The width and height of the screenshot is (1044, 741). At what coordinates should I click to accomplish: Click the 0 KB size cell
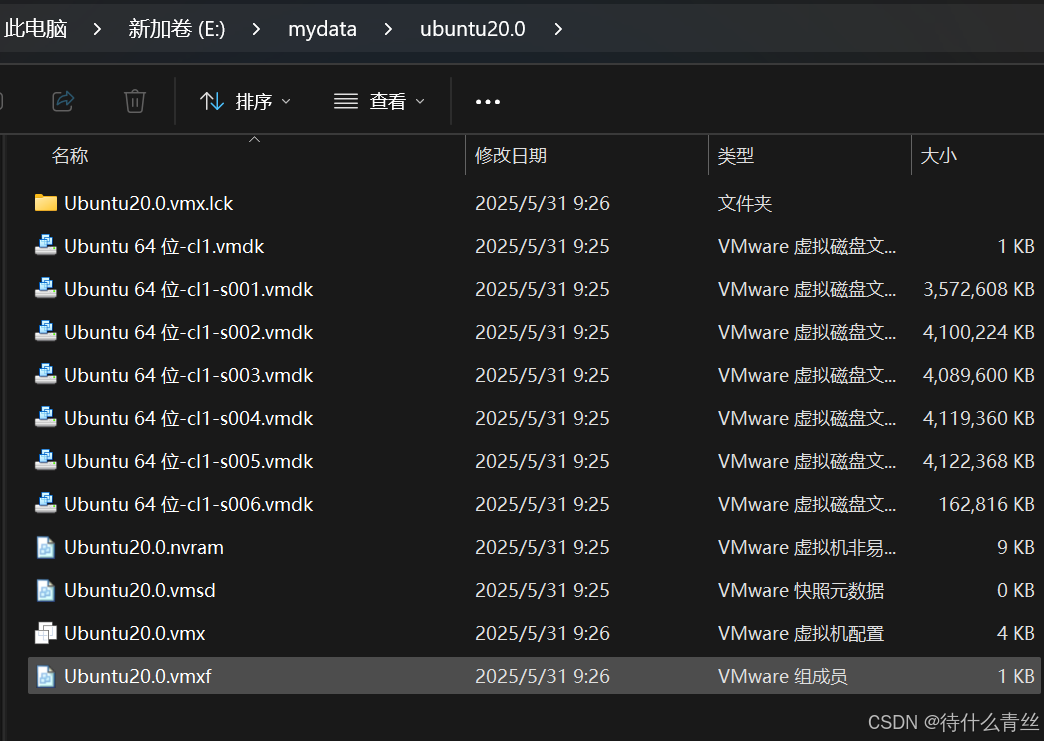1015,591
